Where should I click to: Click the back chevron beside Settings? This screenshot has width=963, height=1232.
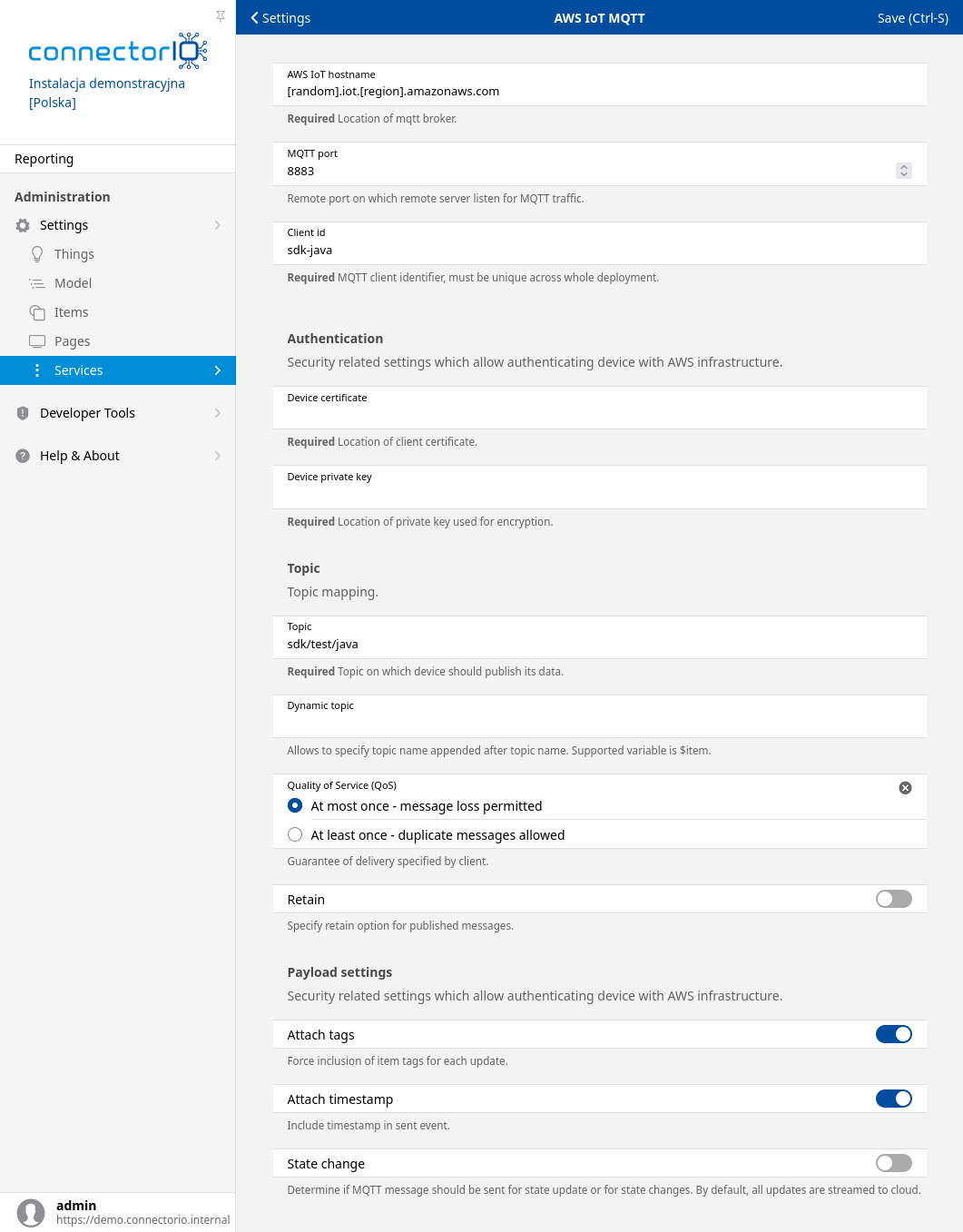[x=255, y=18]
